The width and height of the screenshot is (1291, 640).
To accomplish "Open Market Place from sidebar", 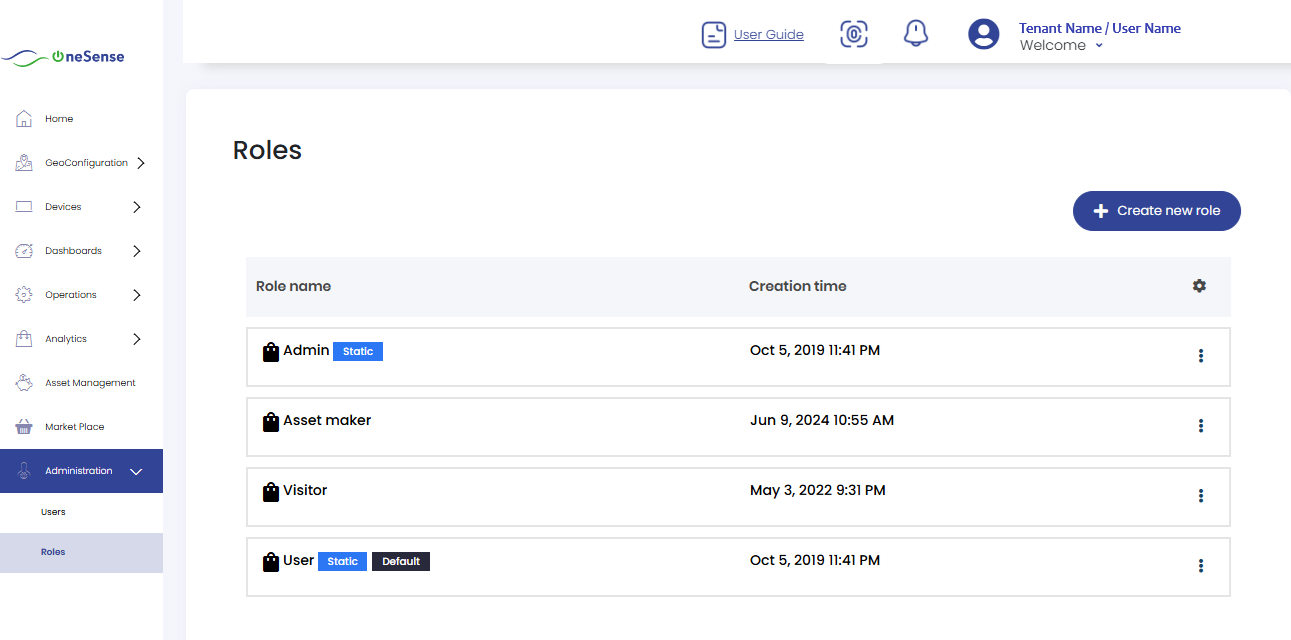I will tap(74, 427).
